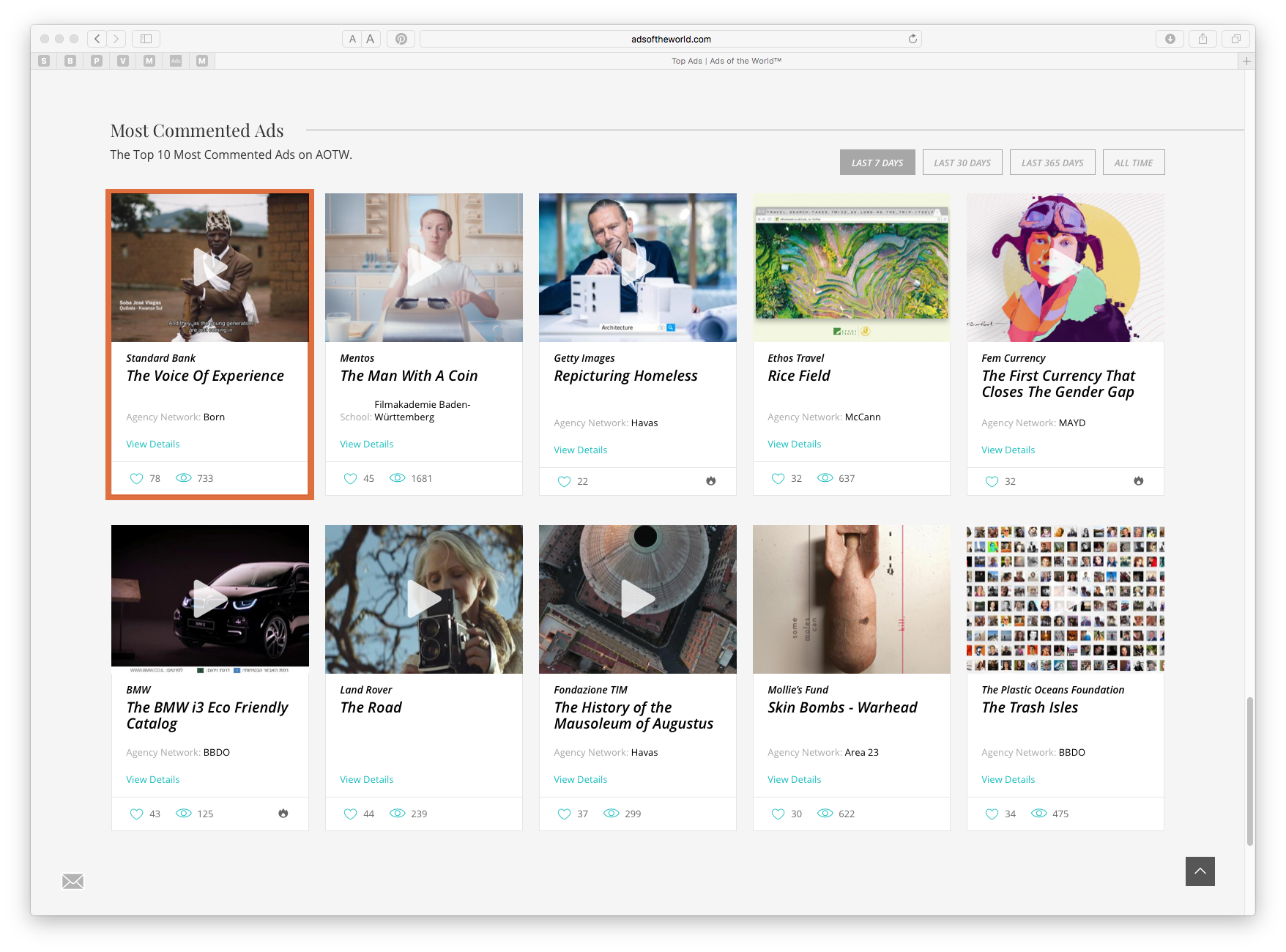Image resolution: width=1286 pixels, height=952 pixels.
Task: Like The Road ad by Land Rover
Action: [x=350, y=814]
